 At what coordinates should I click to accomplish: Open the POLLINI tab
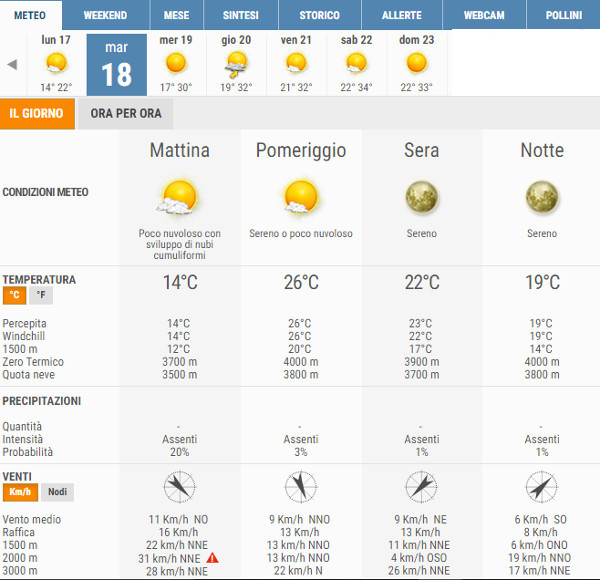(564, 15)
